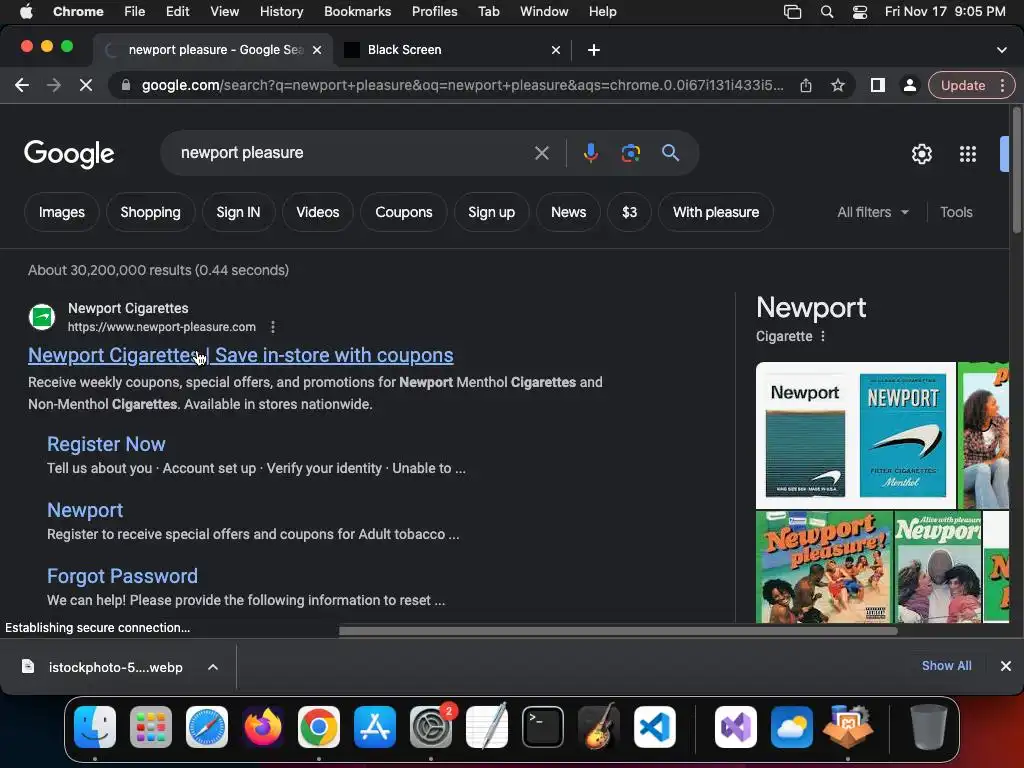Select the $3 filter chip
The width and height of the screenshot is (1024, 768).
[x=629, y=212]
